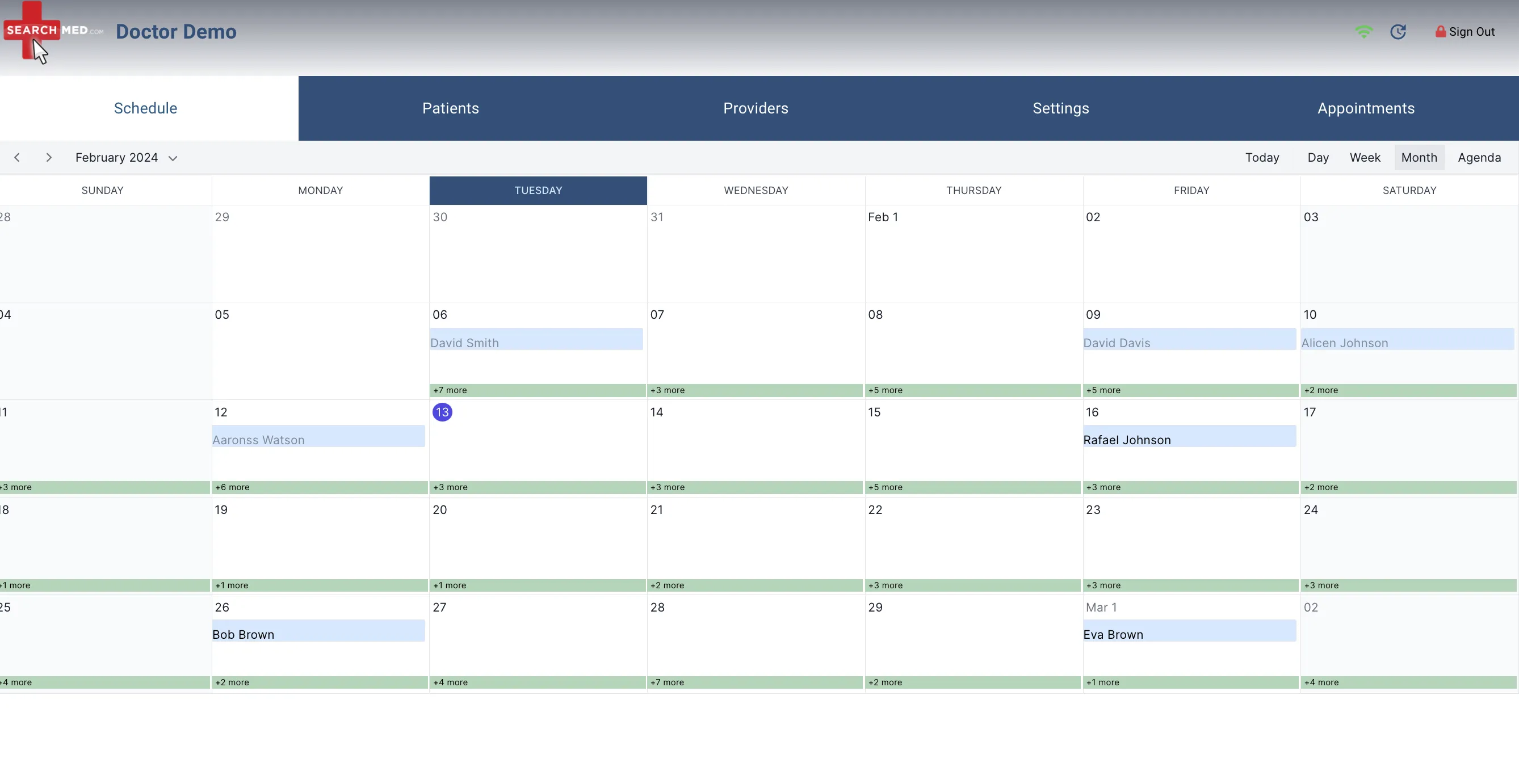This screenshot has width=1519, height=784.
Task: Open Alicen Johnson appointment on Feb 10
Action: tap(1408, 339)
